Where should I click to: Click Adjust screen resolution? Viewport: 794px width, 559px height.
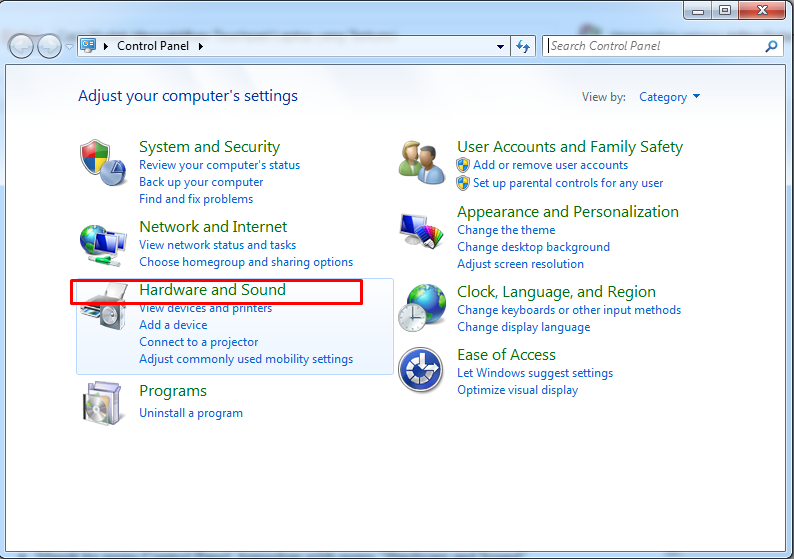coord(521,264)
